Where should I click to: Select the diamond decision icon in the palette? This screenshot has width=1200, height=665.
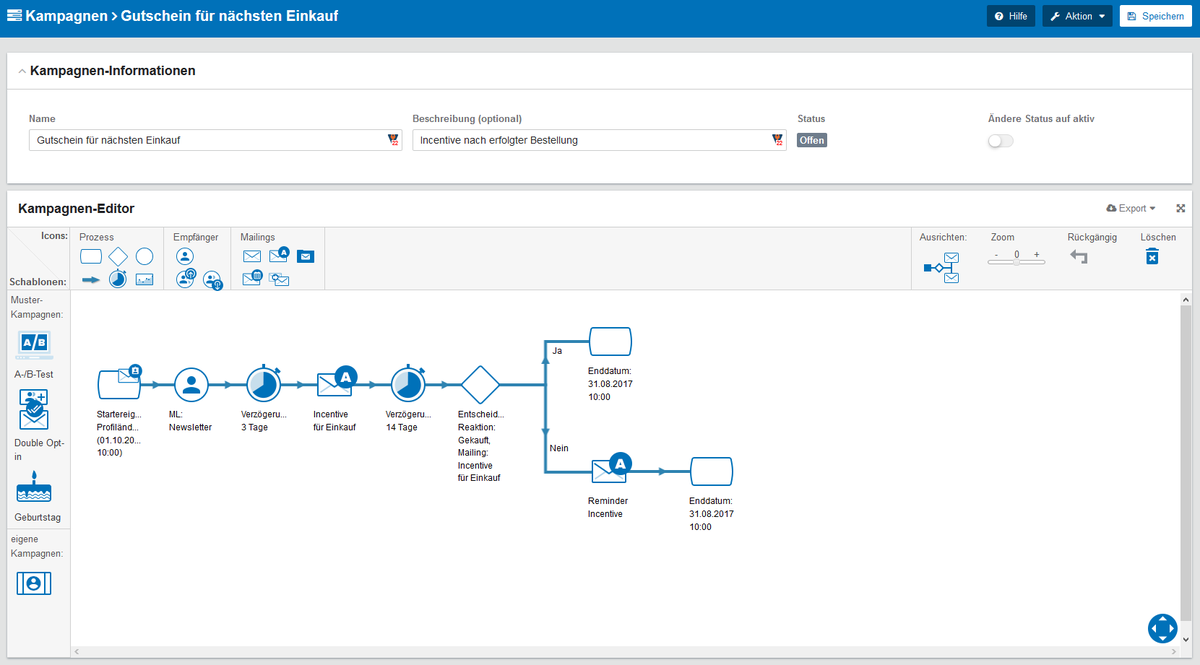pyautogui.click(x=118, y=256)
